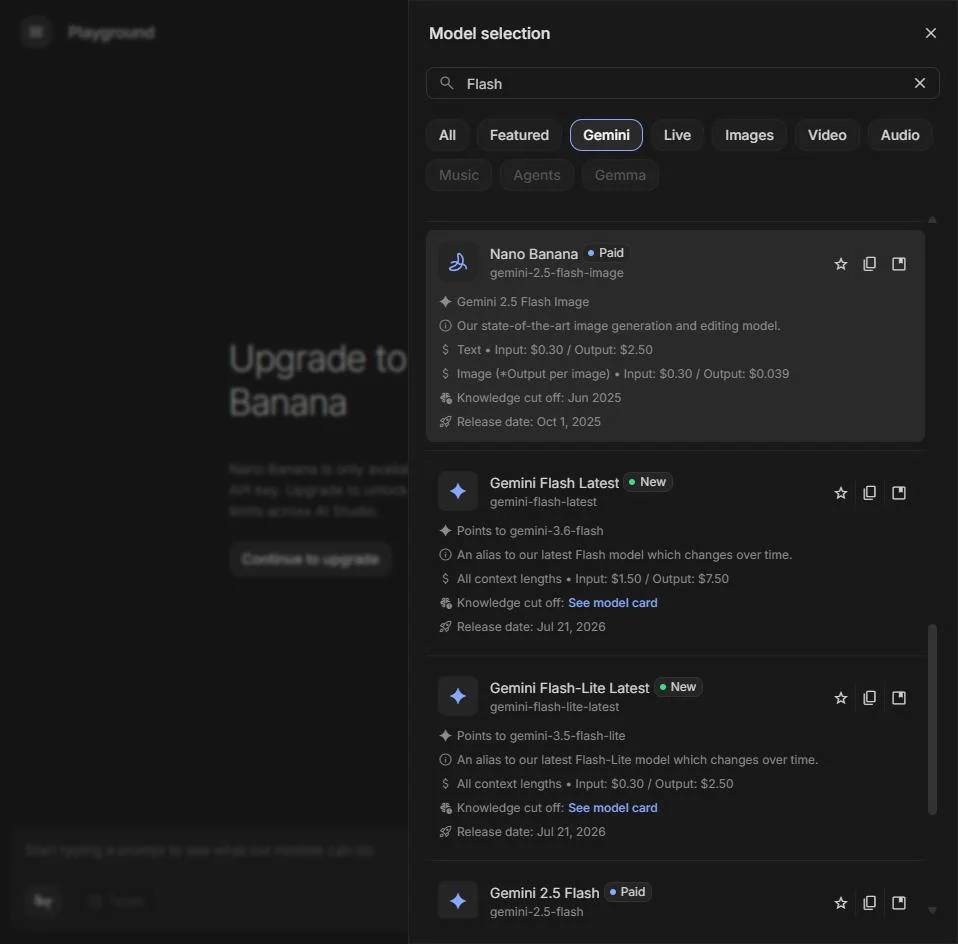
Task: Click the 'Release date: Oct 1, 2025' line
Action: point(528,422)
